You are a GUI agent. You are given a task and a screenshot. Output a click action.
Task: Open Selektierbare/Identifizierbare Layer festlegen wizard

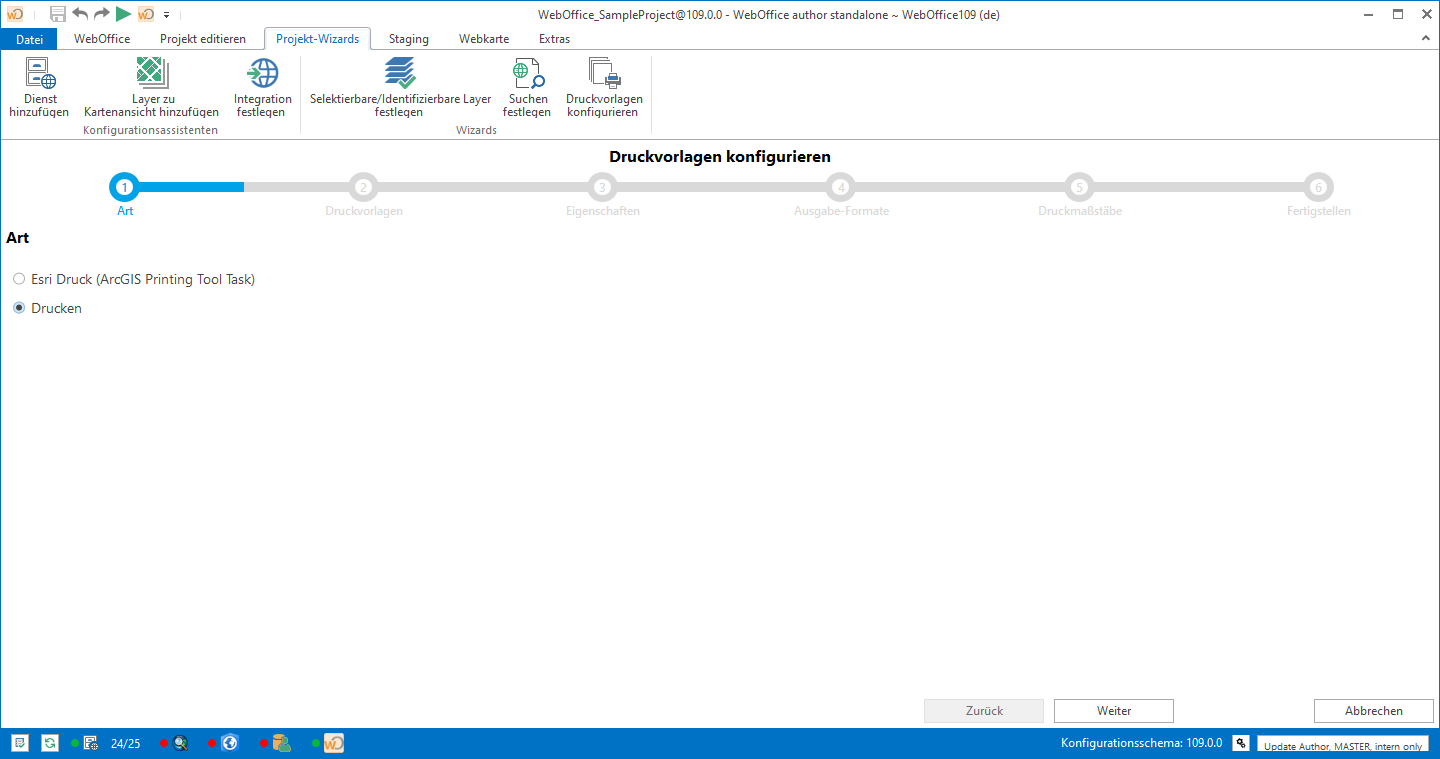400,75
